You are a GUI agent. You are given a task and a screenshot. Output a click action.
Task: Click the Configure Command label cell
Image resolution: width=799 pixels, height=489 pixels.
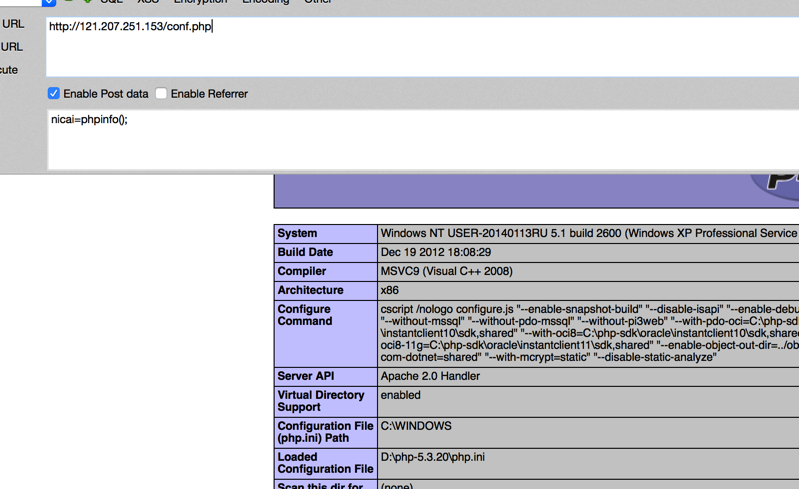(326, 333)
